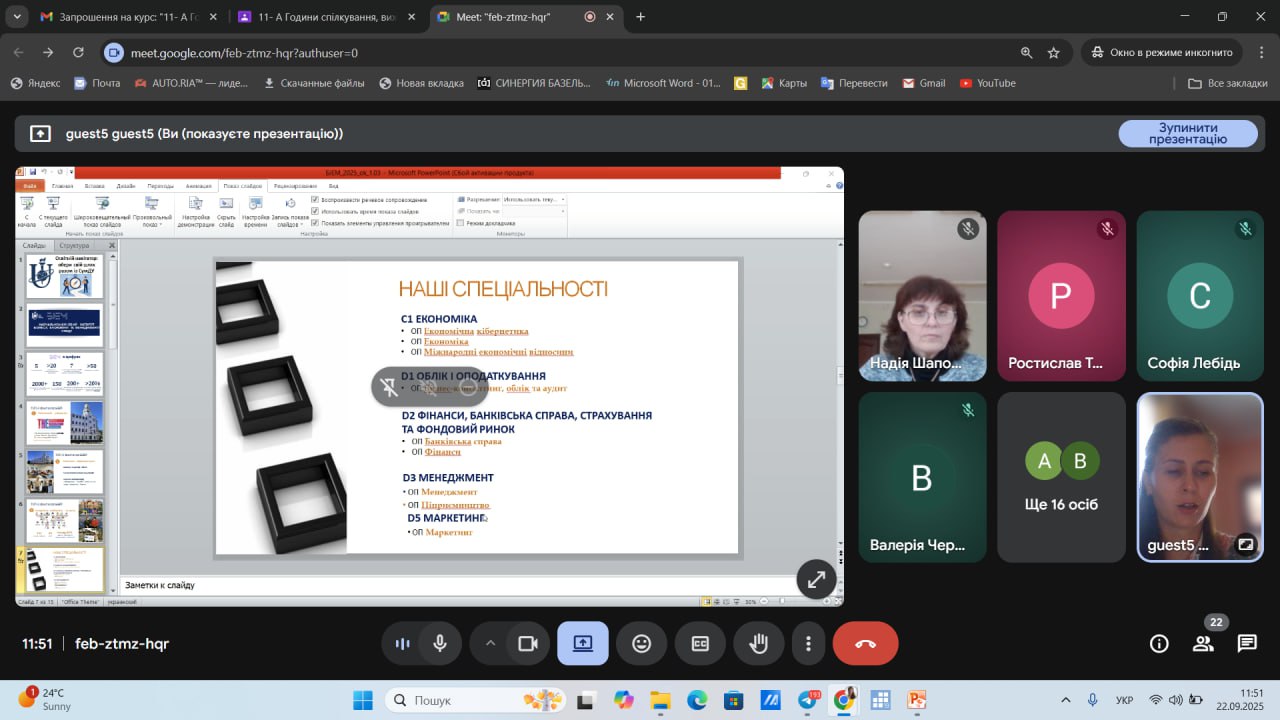Click the Зупинити презентацію button
Screen dimensions: 1280x720
coord(1188,134)
